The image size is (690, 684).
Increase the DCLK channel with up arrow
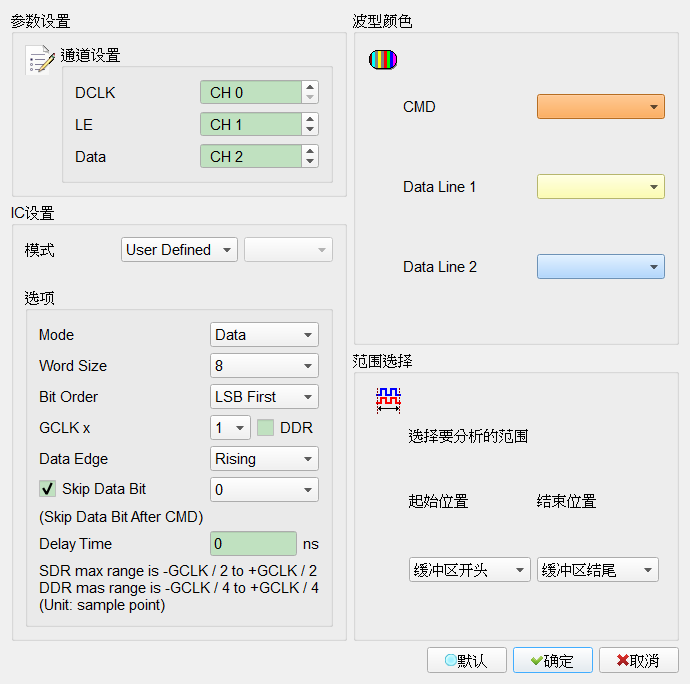pos(310,87)
